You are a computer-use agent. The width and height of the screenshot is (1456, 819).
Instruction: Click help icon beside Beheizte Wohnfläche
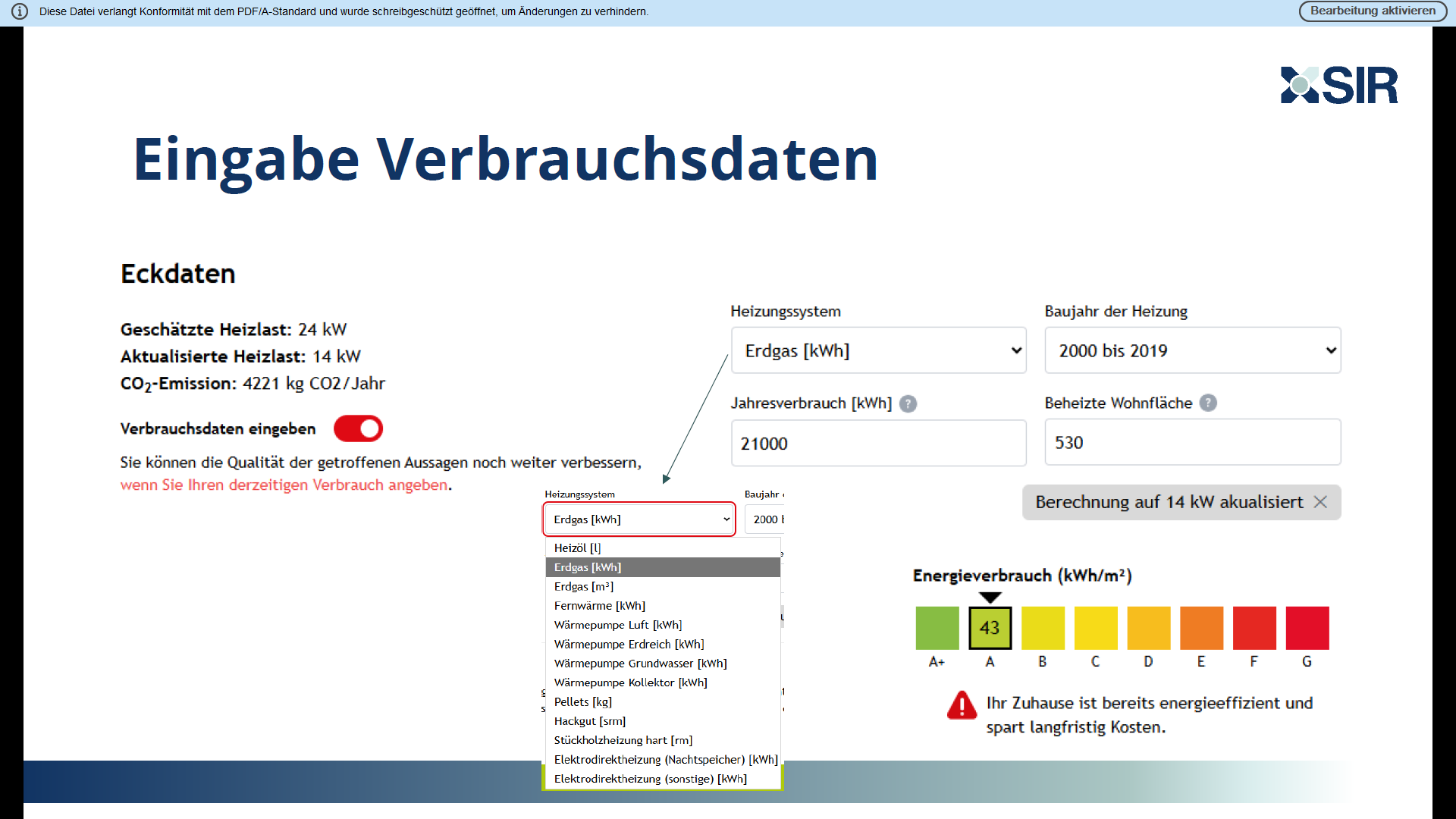point(1208,403)
